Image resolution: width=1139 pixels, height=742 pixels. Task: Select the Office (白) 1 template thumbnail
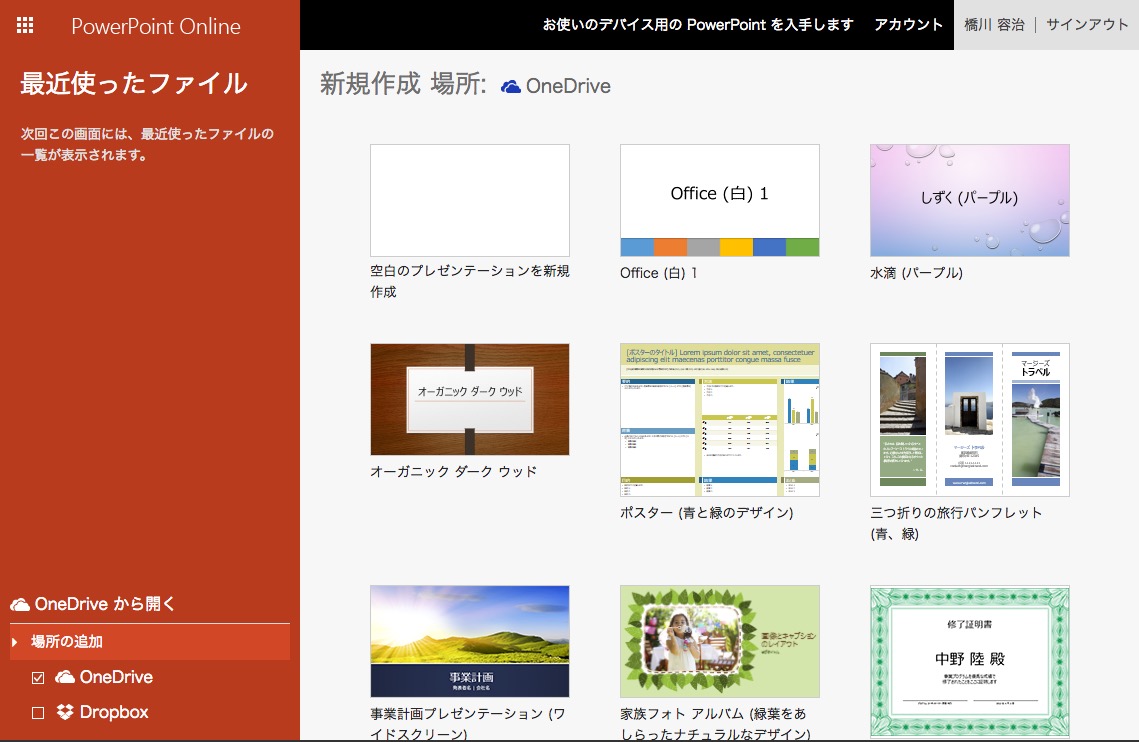click(x=720, y=201)
